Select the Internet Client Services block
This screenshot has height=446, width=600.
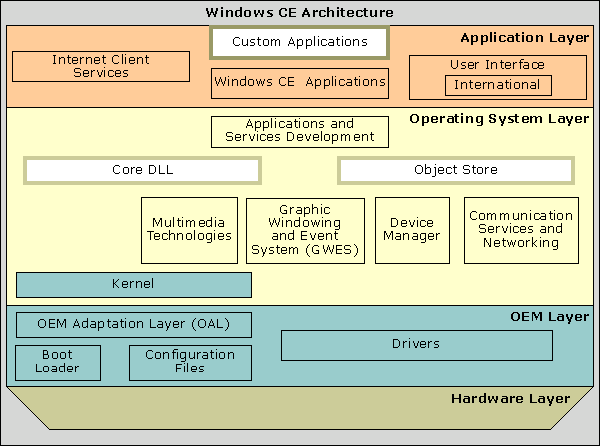tap(101, 67)
